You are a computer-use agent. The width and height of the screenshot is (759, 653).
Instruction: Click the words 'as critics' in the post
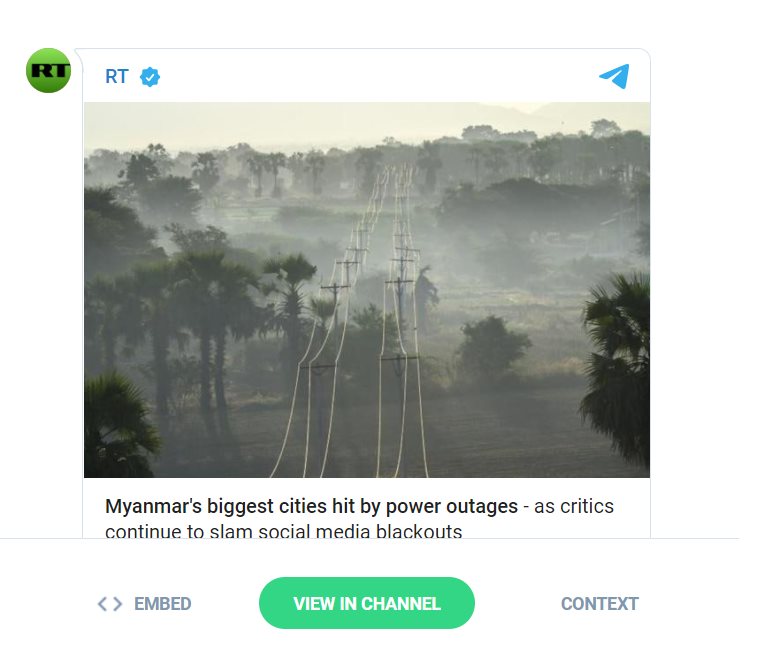click(574, 505)
